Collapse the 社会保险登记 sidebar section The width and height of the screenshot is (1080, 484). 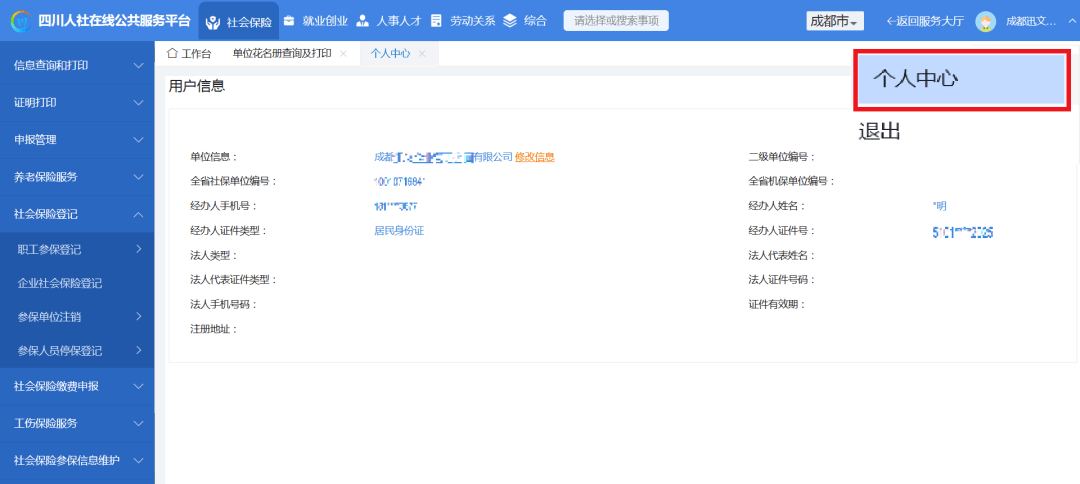77,214
